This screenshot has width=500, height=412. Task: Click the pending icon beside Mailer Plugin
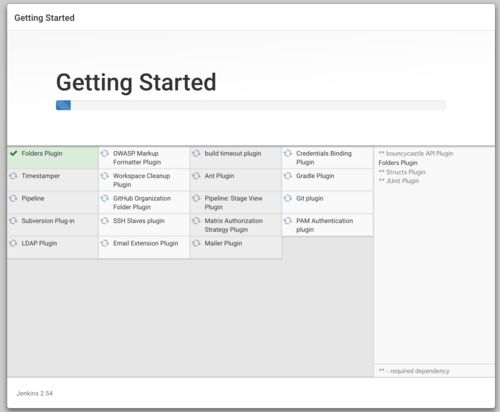[x=196, y=243]
